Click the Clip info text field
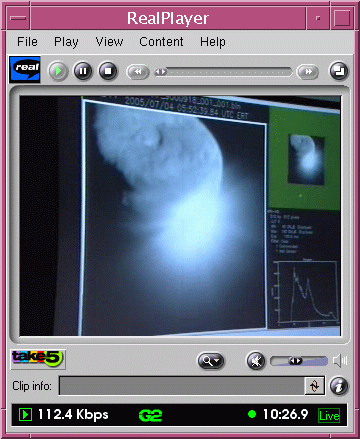Screen dimensions: 360x439 [182, 386]
